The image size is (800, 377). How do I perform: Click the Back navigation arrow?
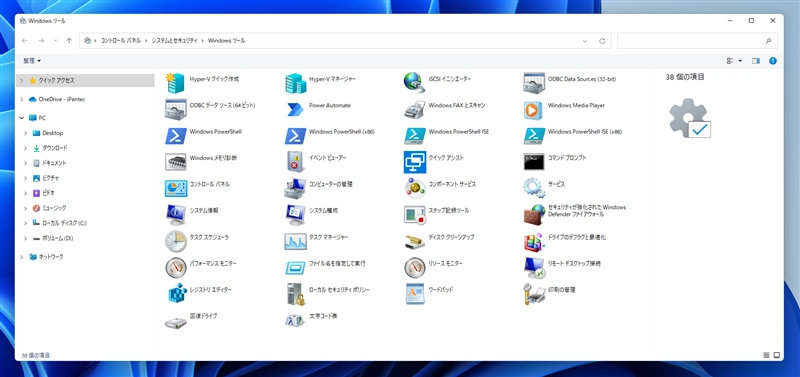pos(25,40)
